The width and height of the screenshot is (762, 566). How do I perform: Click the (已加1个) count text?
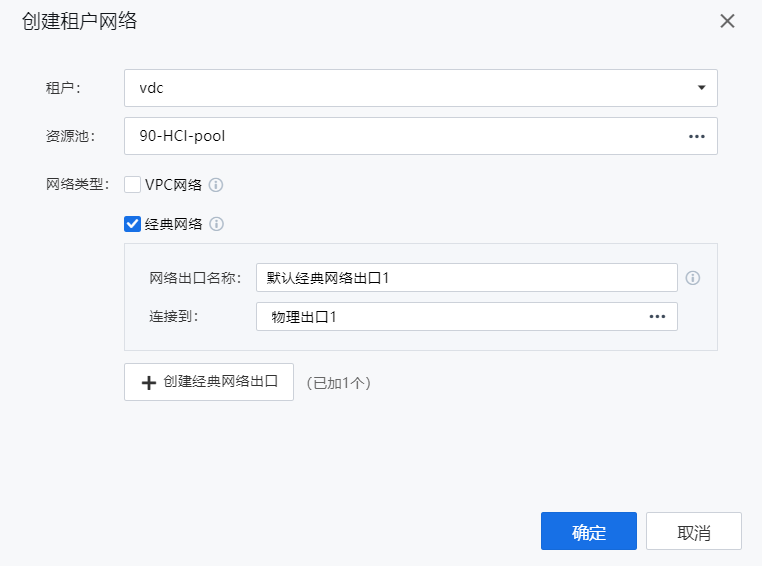coord(339,383)
